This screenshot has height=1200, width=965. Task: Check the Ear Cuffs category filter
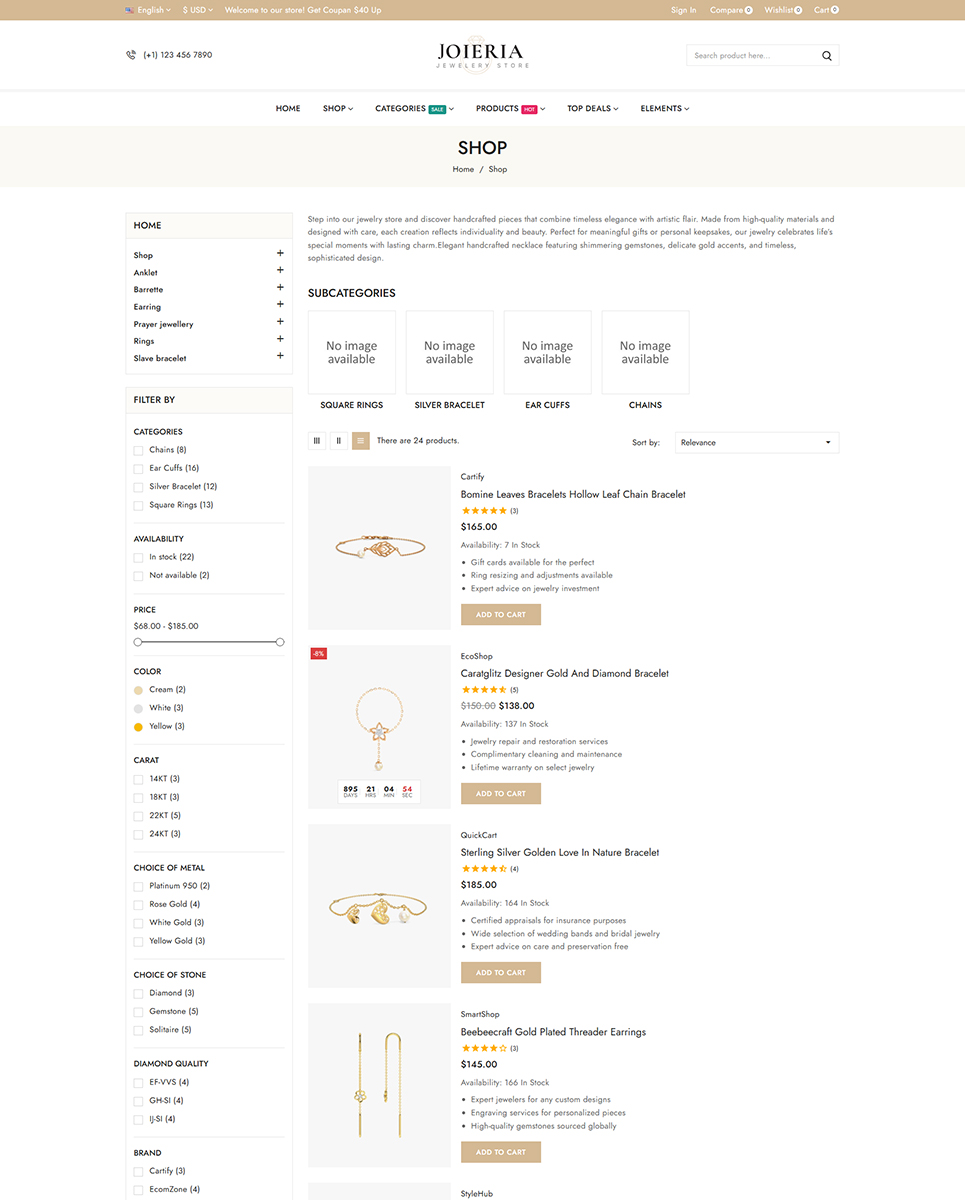(138, 468)
